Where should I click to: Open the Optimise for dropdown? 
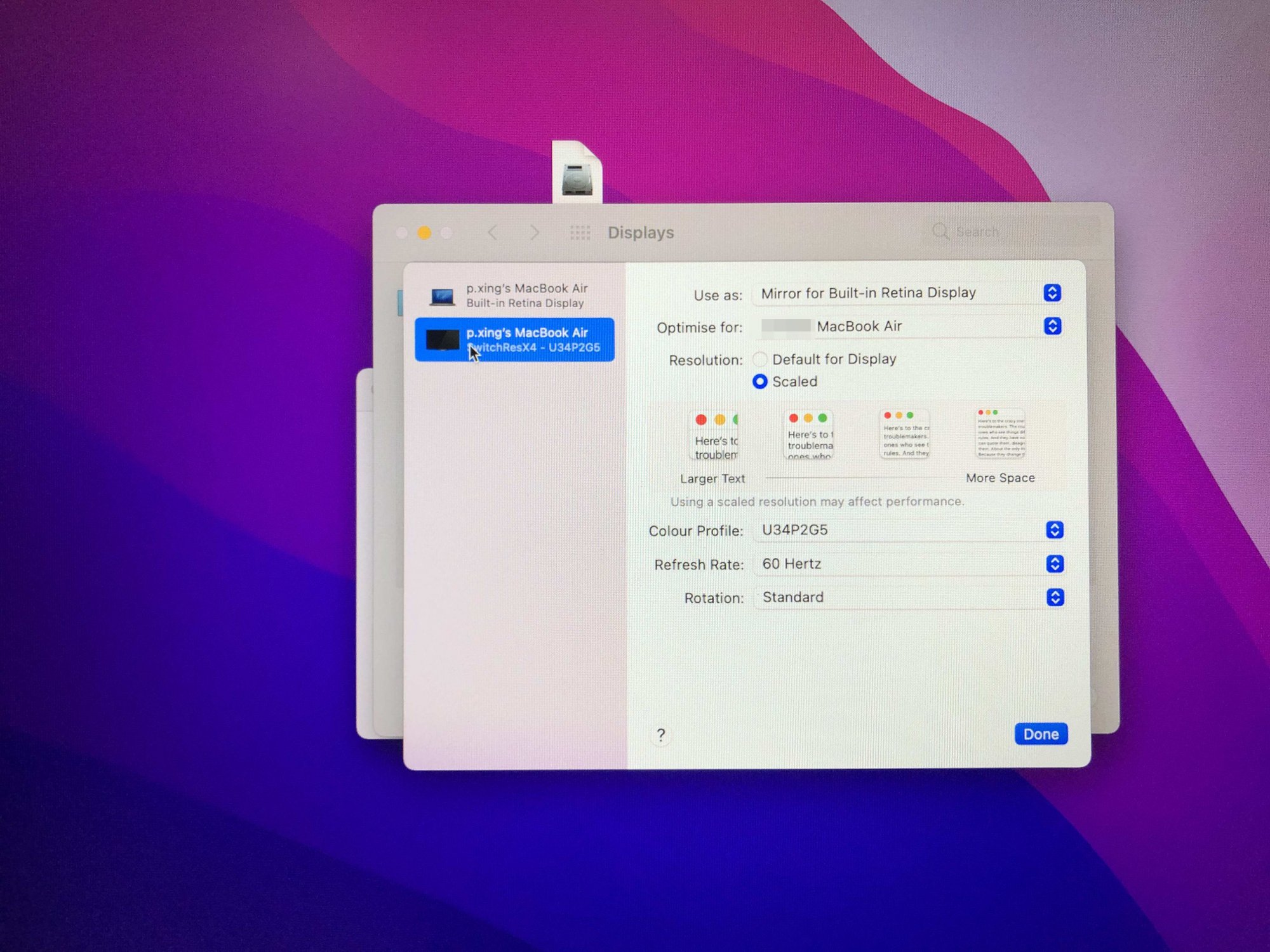tap(907, 326)
